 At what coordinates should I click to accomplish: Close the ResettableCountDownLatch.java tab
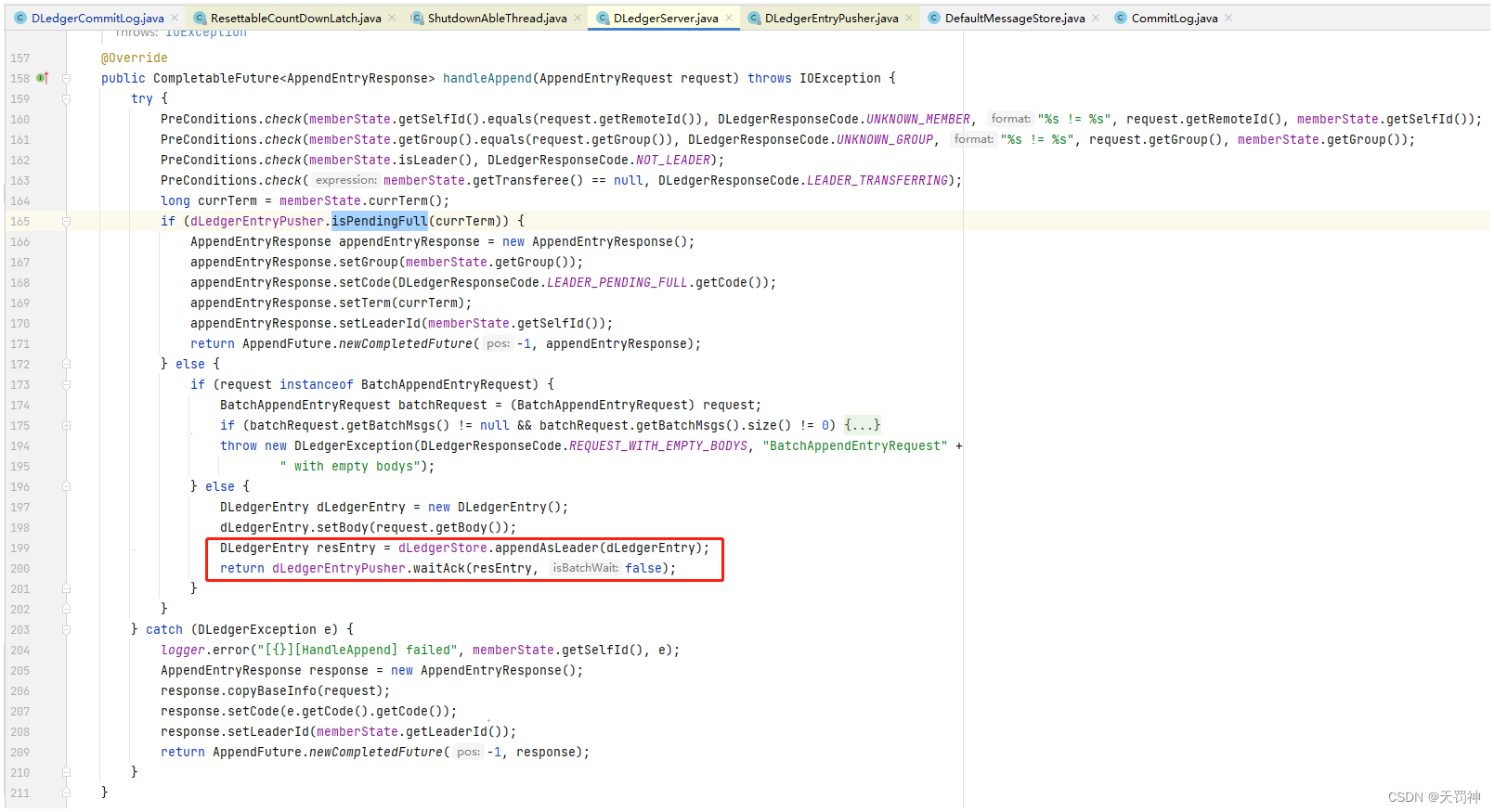pos(392,18)
